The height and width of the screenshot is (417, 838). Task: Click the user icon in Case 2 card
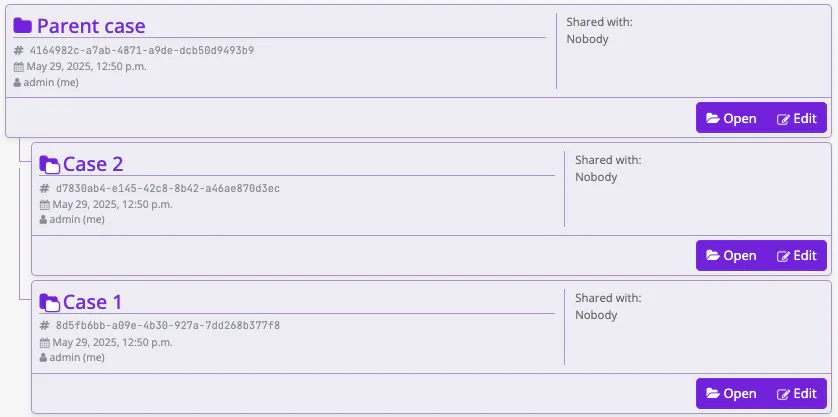pos(43,219)
